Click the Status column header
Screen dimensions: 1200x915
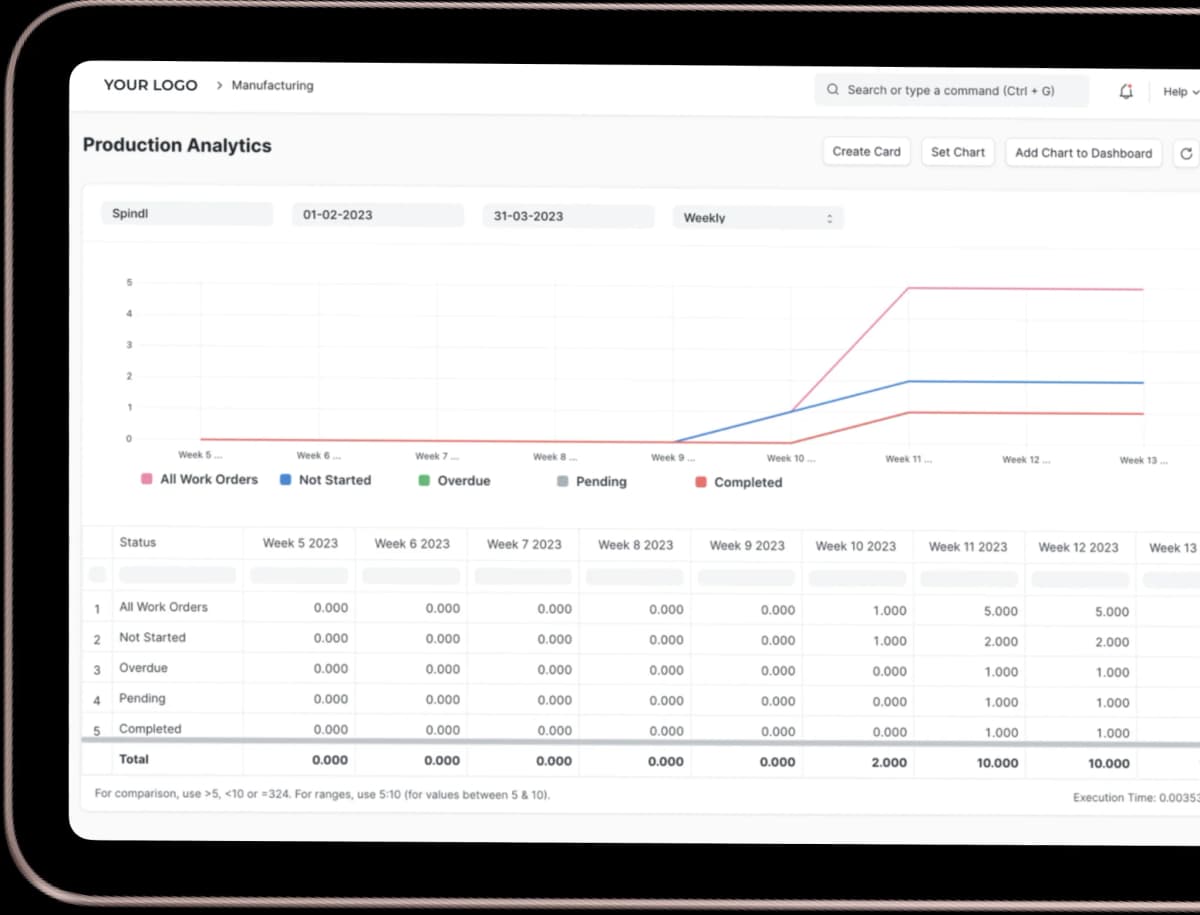coord(138,542)
